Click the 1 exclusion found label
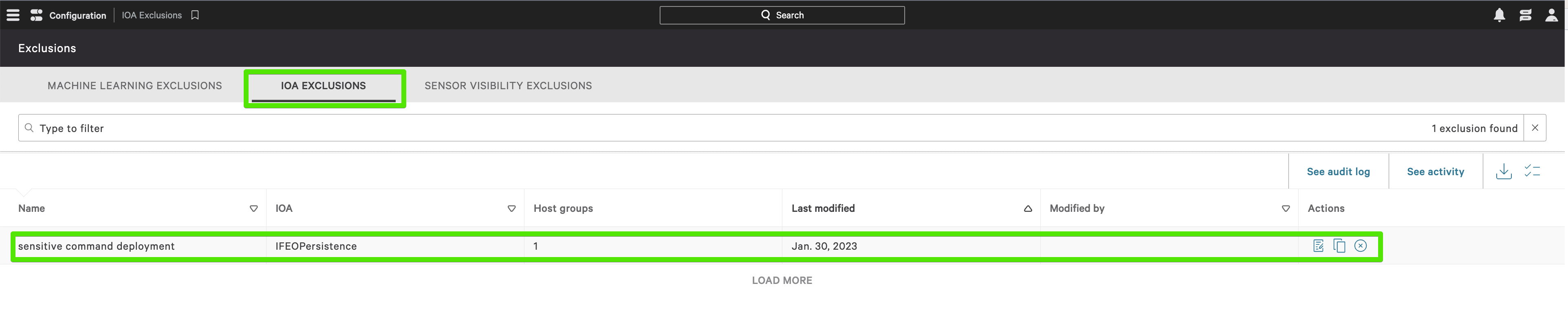Image resolution: width=1568 pixels, height=321 pixels. point(1474,128)
